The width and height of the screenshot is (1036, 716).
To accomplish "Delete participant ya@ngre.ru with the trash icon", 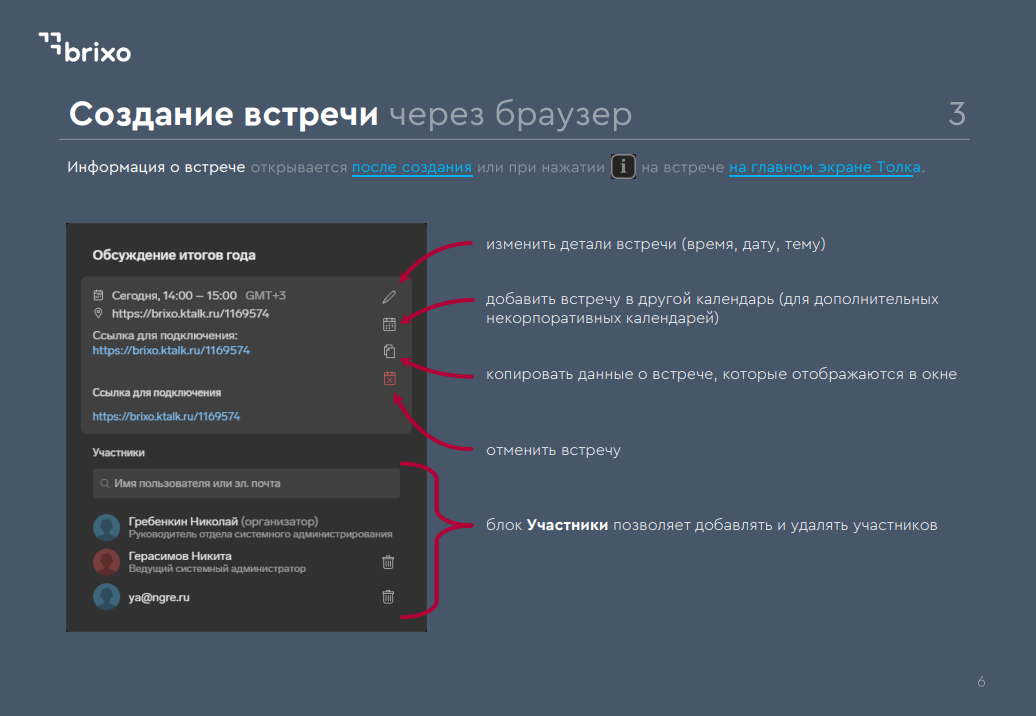I will (388, 597).
